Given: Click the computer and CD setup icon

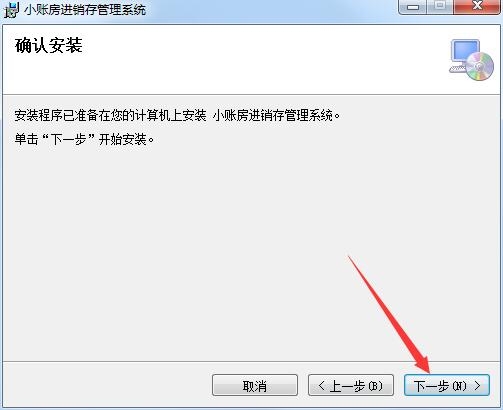Looking at the screenshot, I should pyautogui.click(x=471, y=60).
